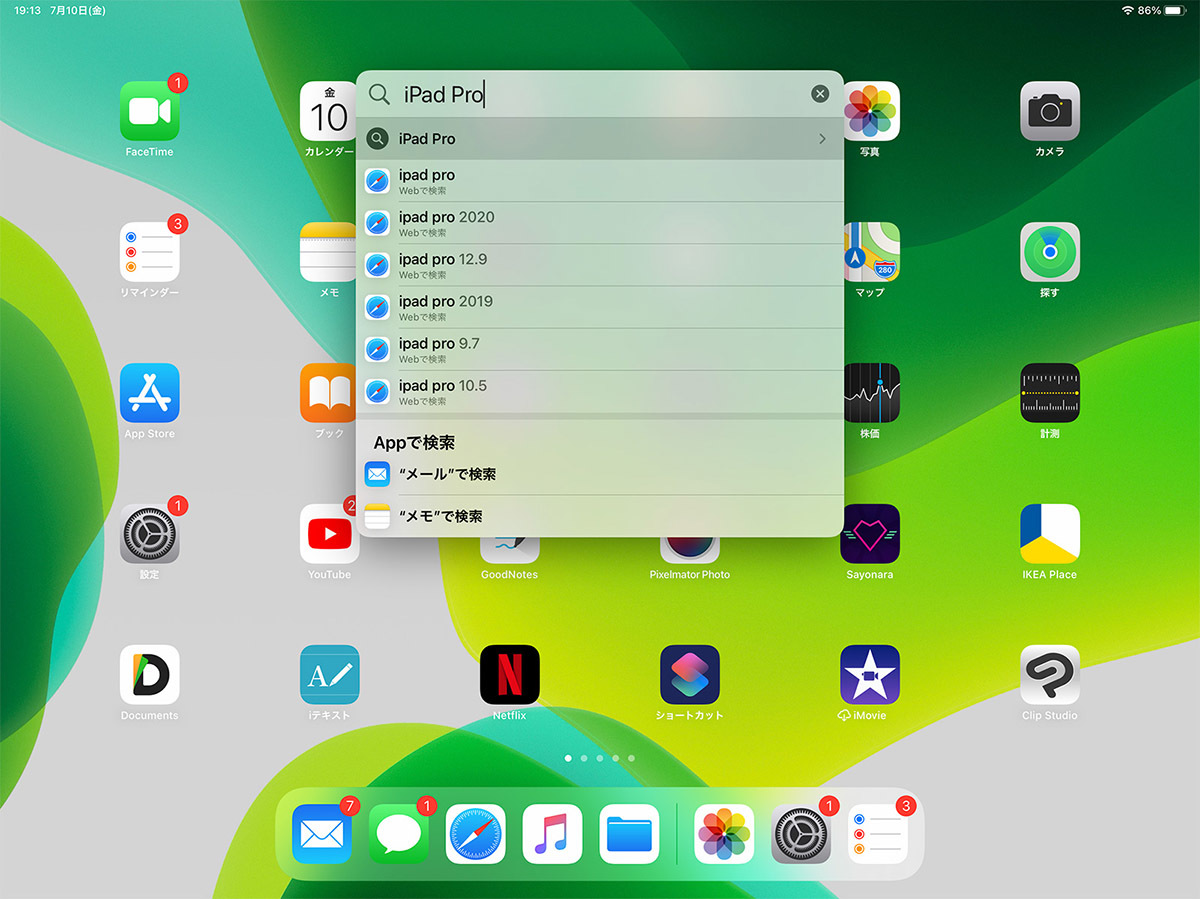Viewport: 1200px width, 899px height.
Task: Launch IKEA Place
Action: (x=1050, y=534)
